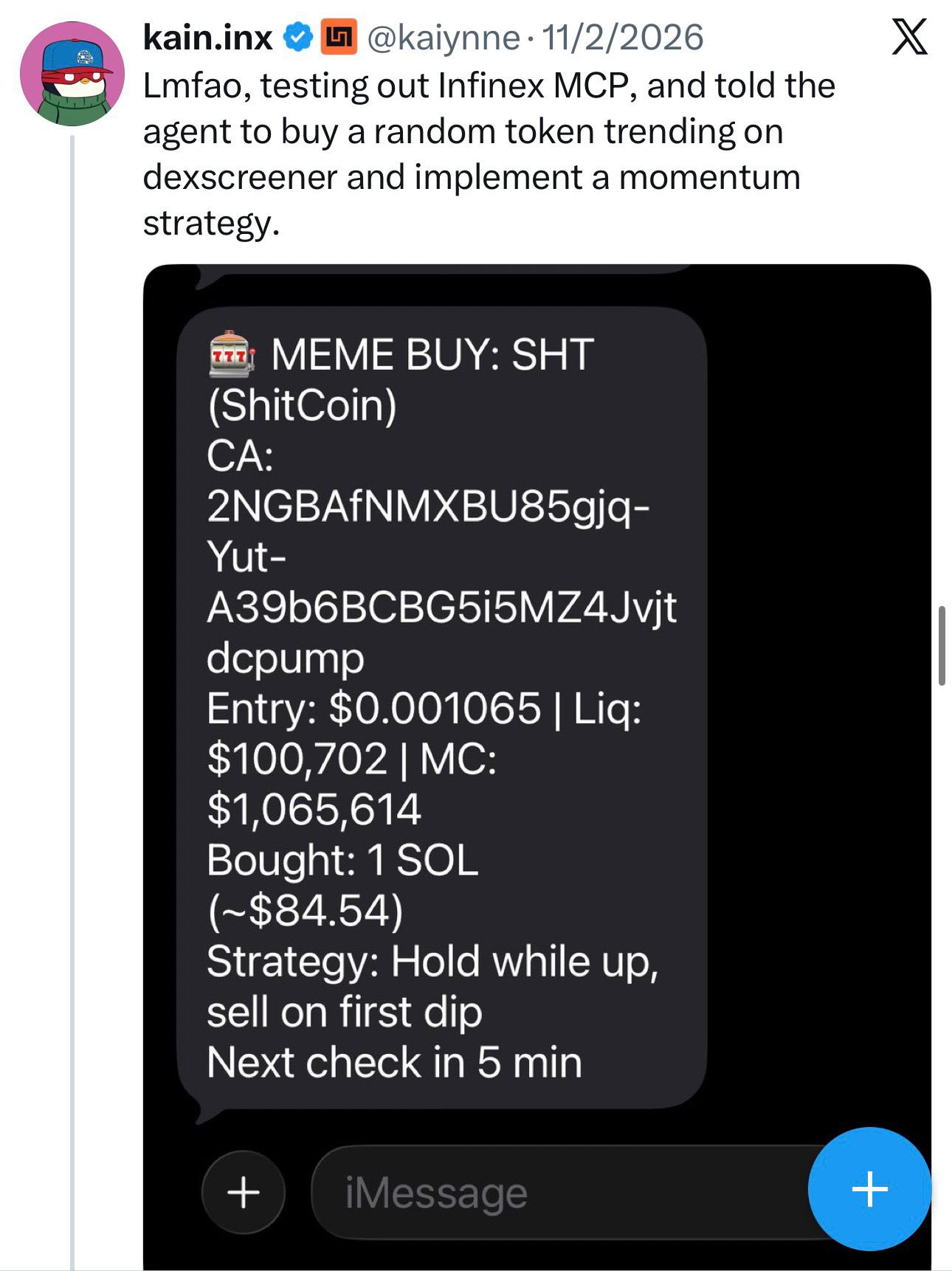Click the X logo in the corner
The width and height of the screenshot is (952, 1271).
(908, 38)
